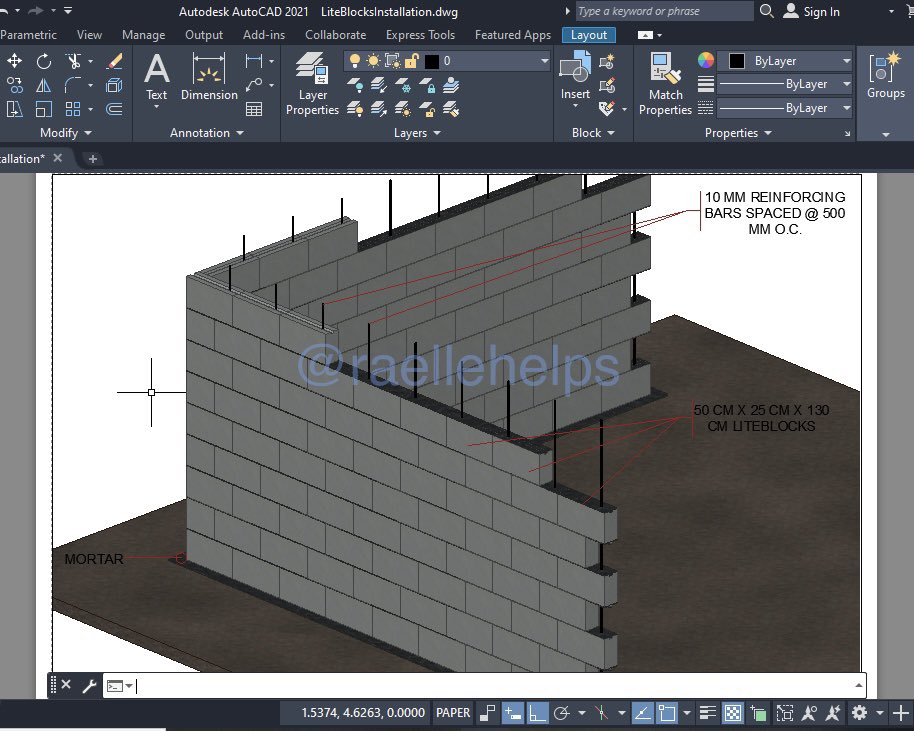Toggle transparency display in status bar
The height and width of the screenshot is (731, 914).
coord(733,713)
